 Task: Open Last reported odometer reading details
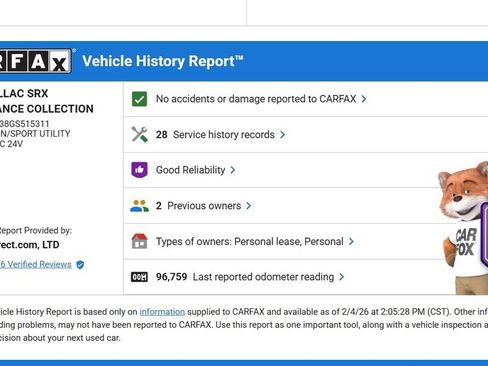point(263,277)
